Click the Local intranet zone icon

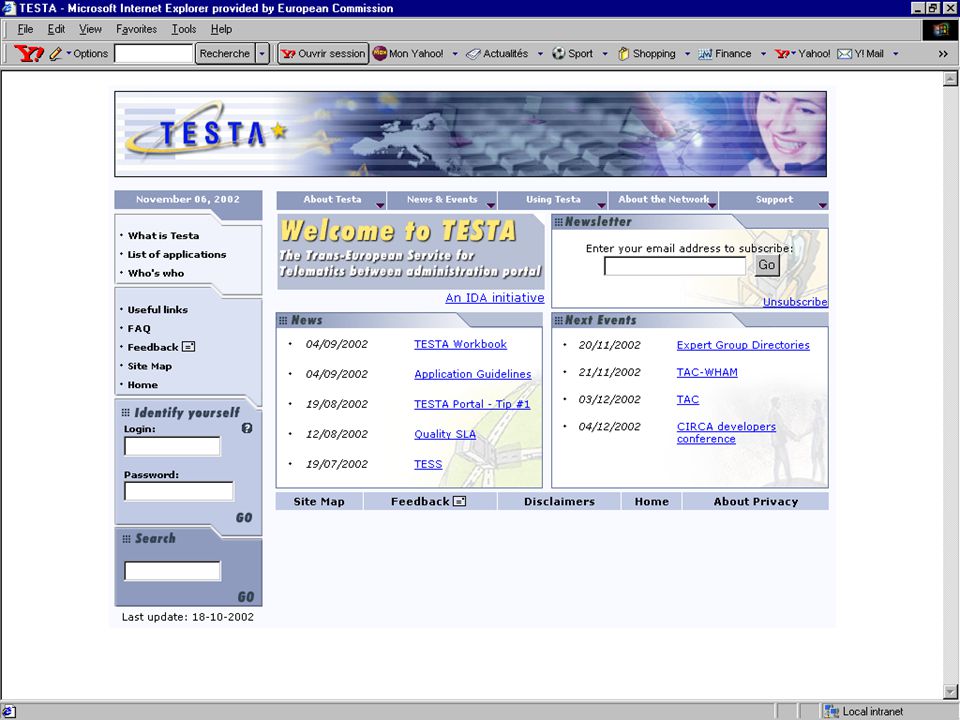point(831,711)
